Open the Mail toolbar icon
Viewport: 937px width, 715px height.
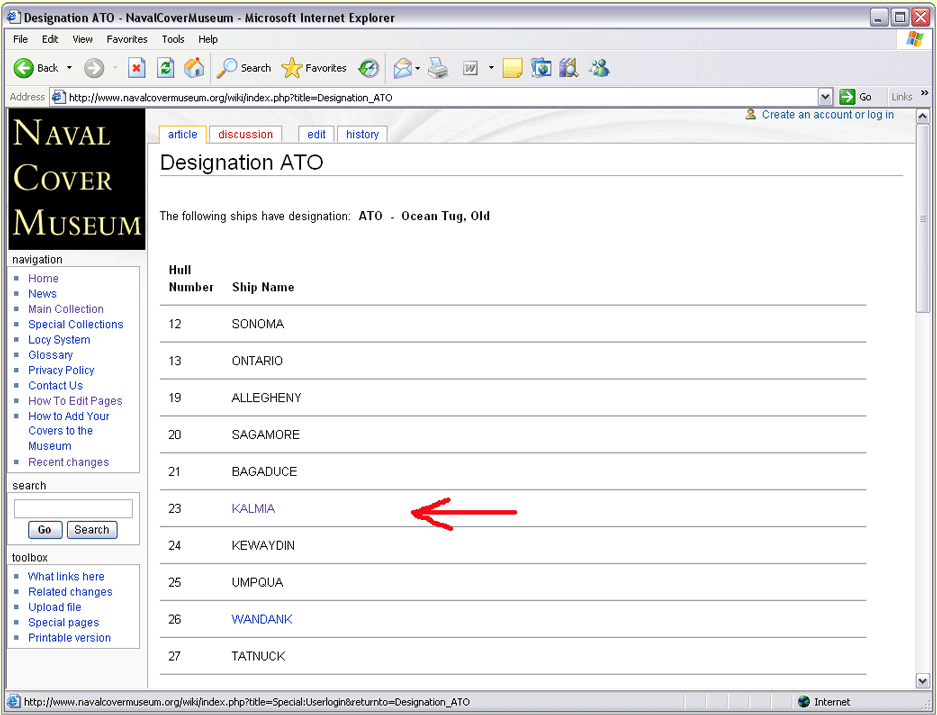click(402, 68)
